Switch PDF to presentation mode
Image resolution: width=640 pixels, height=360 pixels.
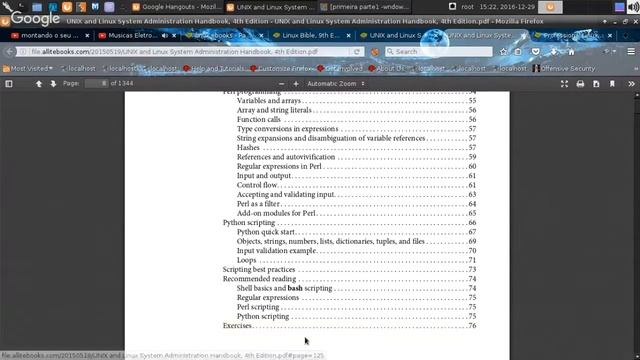tap(564, 84)
